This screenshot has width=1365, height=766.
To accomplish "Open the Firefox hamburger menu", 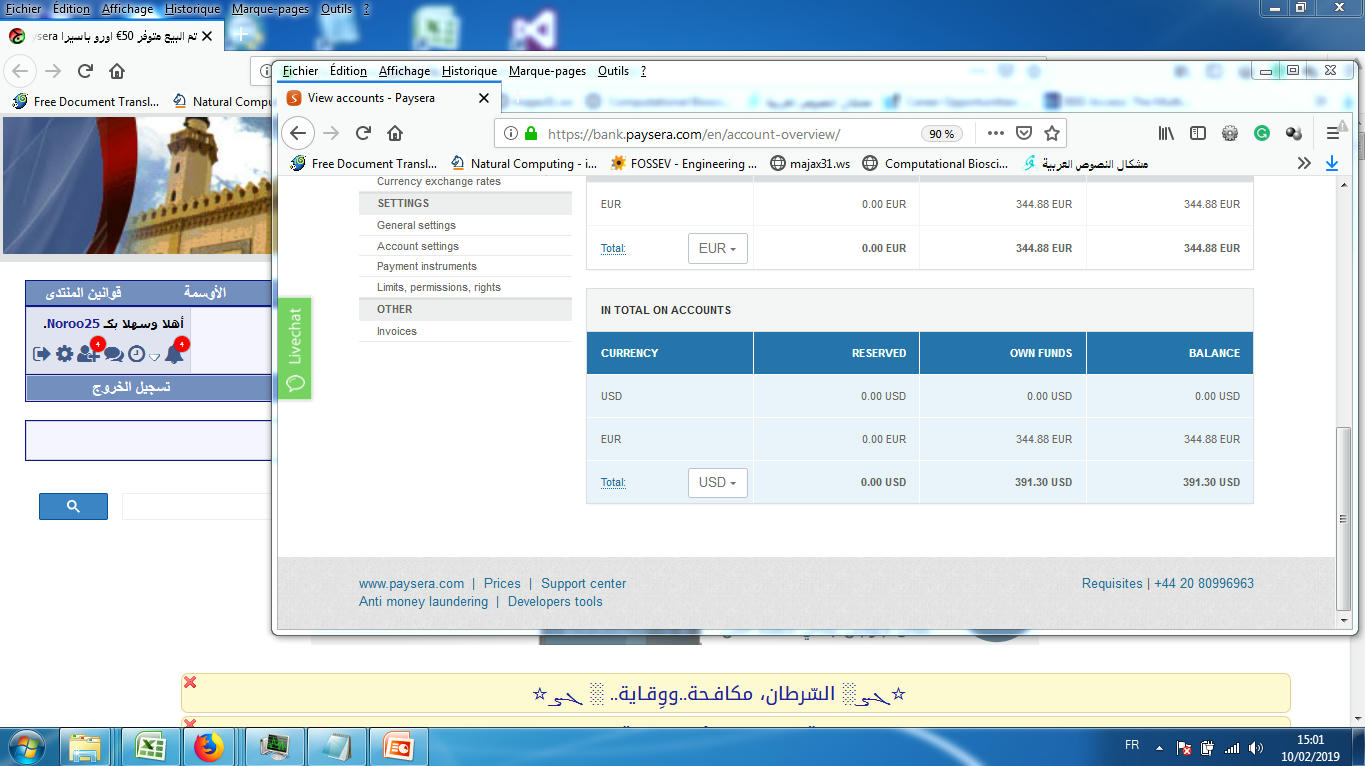I will [x=1333, y=133].
